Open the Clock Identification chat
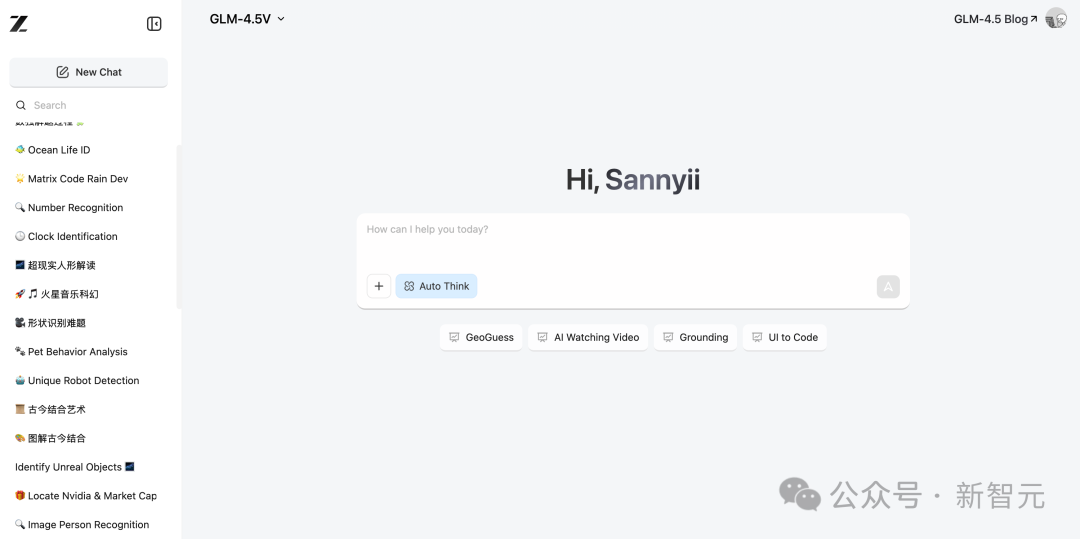This screenshot has width=1080, height=539. (89, 236)
